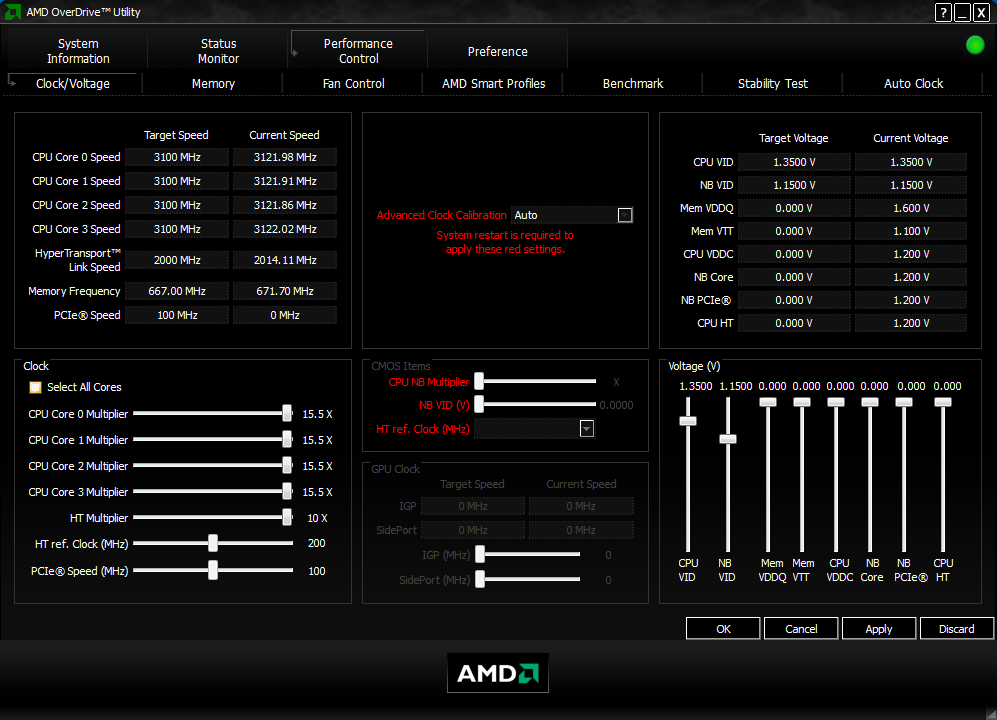Switch to the Memory sub-tab
997x720 pixels.
point(213,83)
